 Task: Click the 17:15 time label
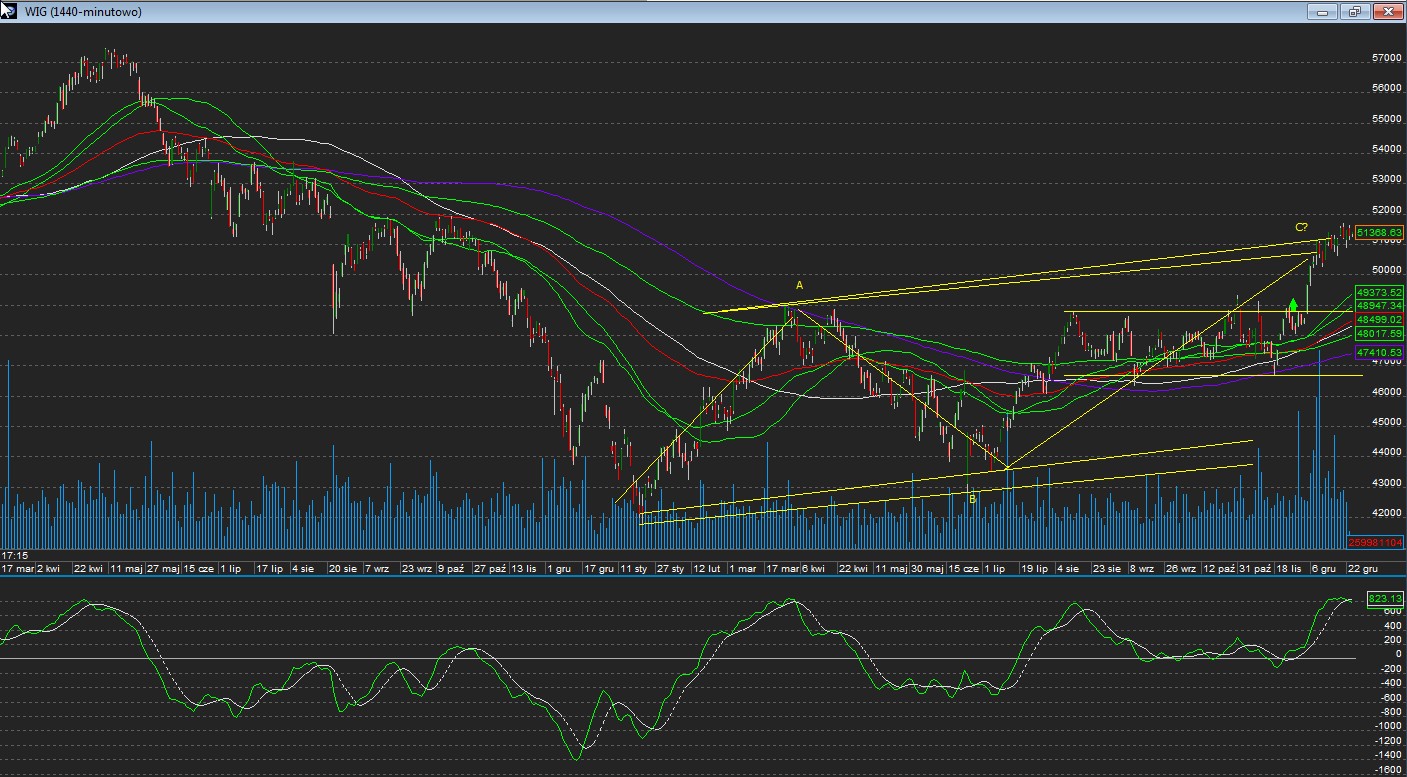tap(14, 554)
